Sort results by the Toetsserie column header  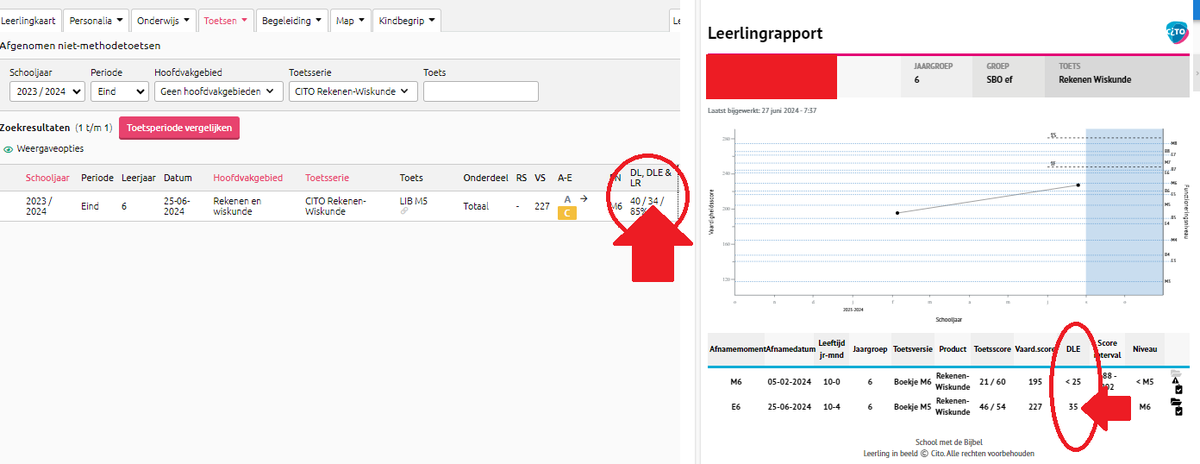(x=327, y=177)
